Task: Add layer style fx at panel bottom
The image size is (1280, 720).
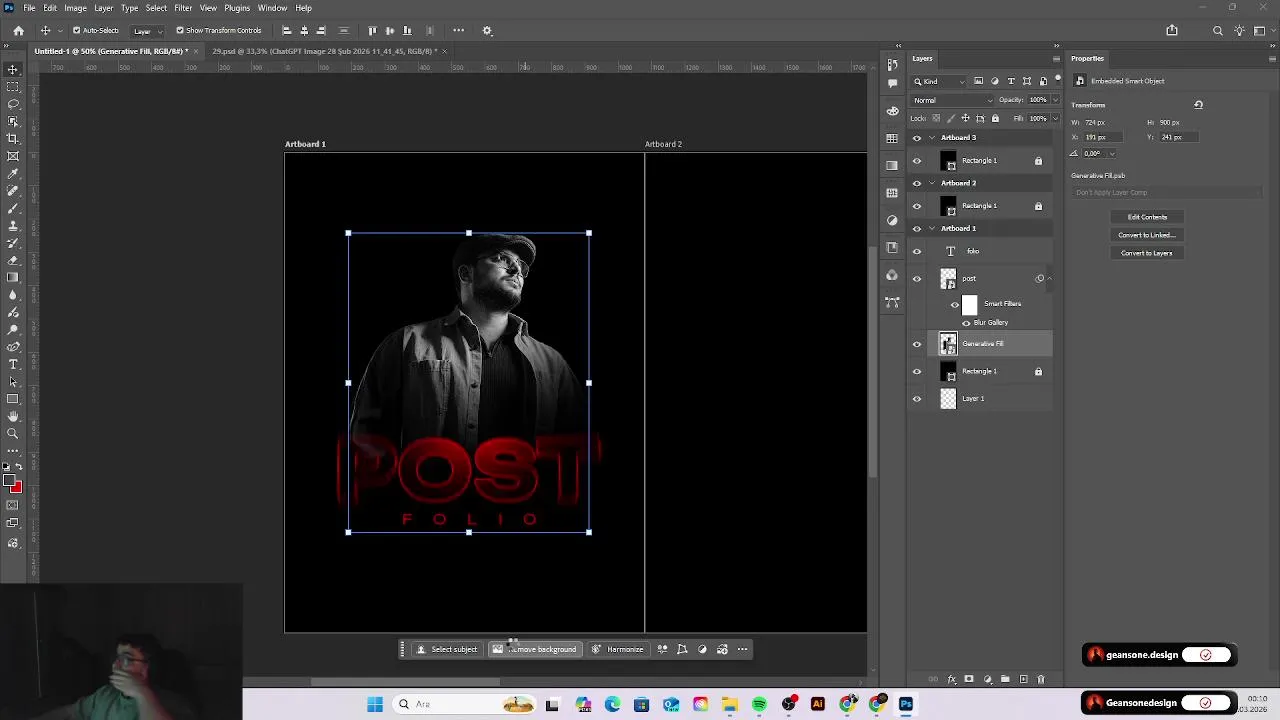Action: click(x=952, y=680)
